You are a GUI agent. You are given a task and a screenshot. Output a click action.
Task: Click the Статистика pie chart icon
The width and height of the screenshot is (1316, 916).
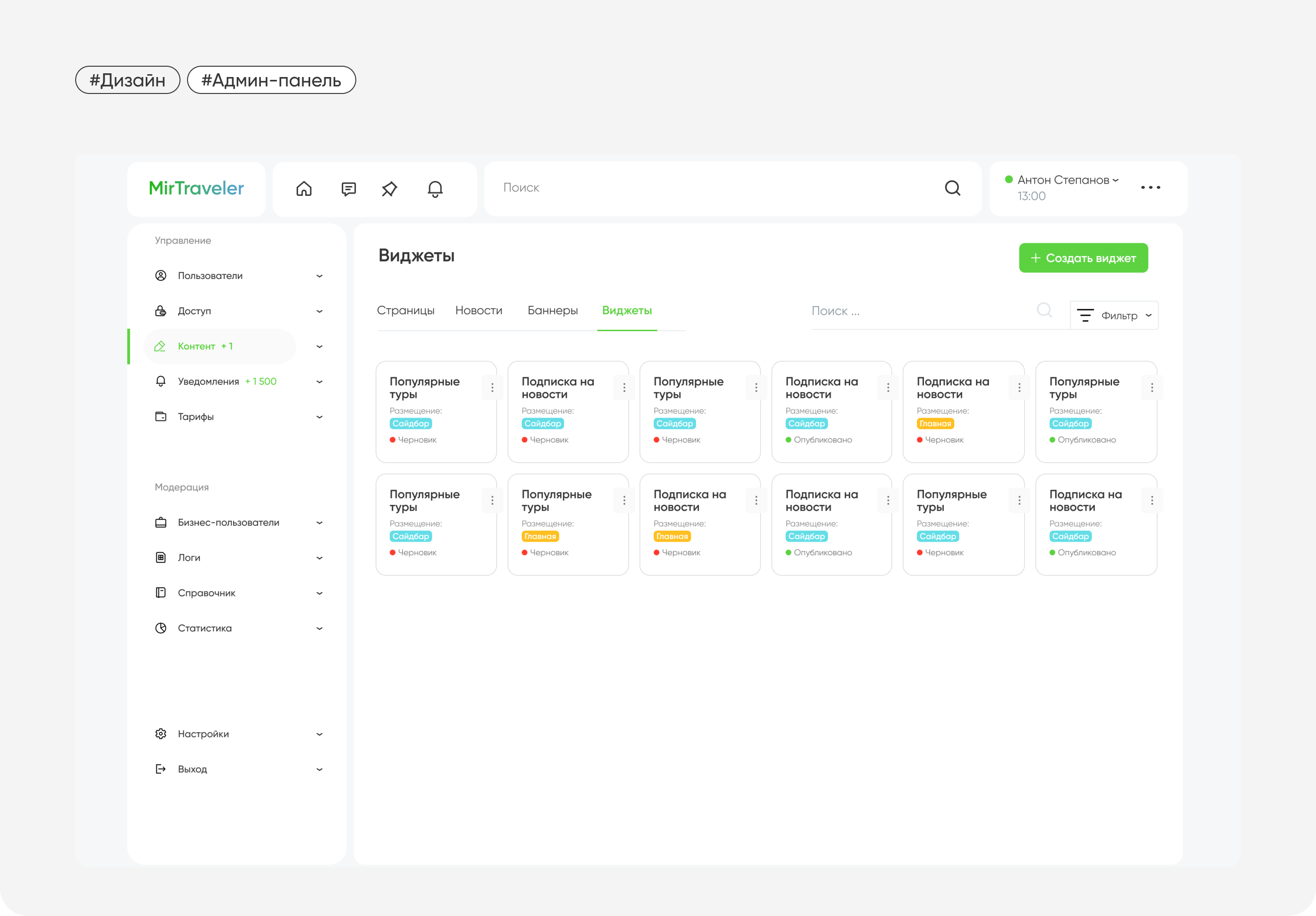(161, 628)
